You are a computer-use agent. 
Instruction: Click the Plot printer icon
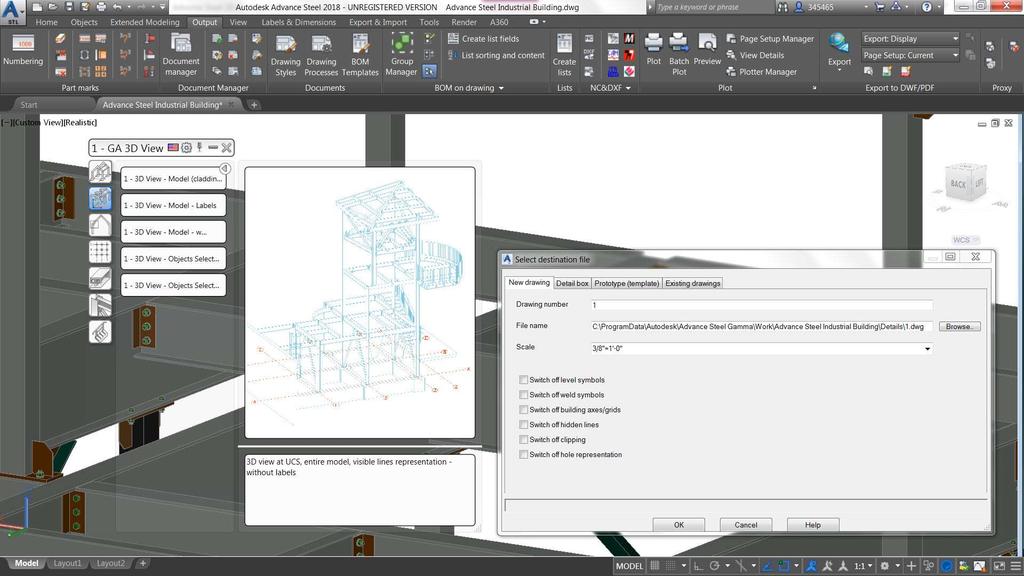point(653,49)
